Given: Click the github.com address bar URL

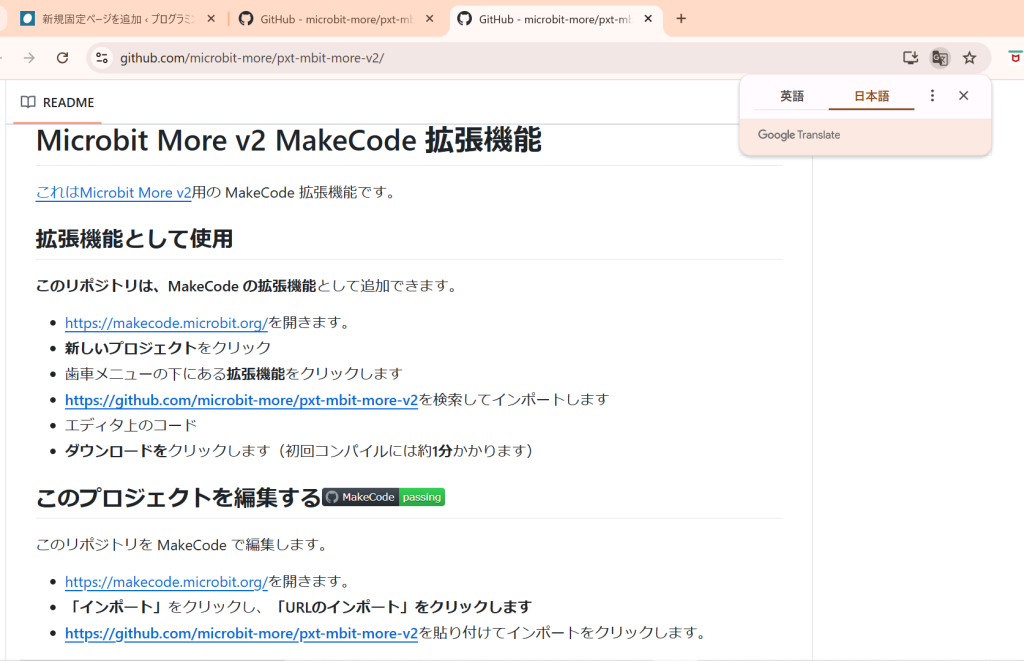Looking at the screenshot, I should click(x=252, y=58).
